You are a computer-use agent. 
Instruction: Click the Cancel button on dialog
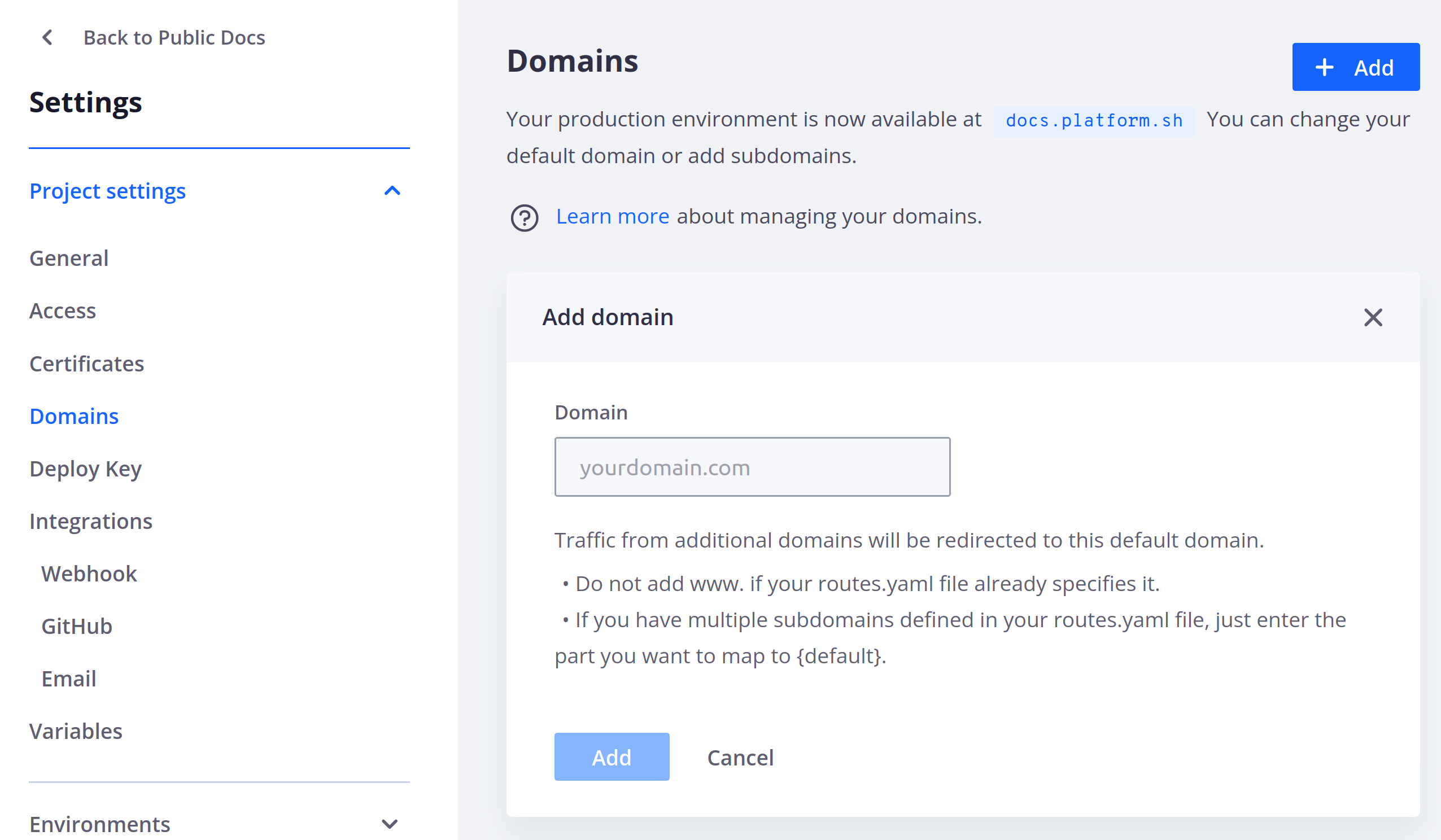[740, 757]
